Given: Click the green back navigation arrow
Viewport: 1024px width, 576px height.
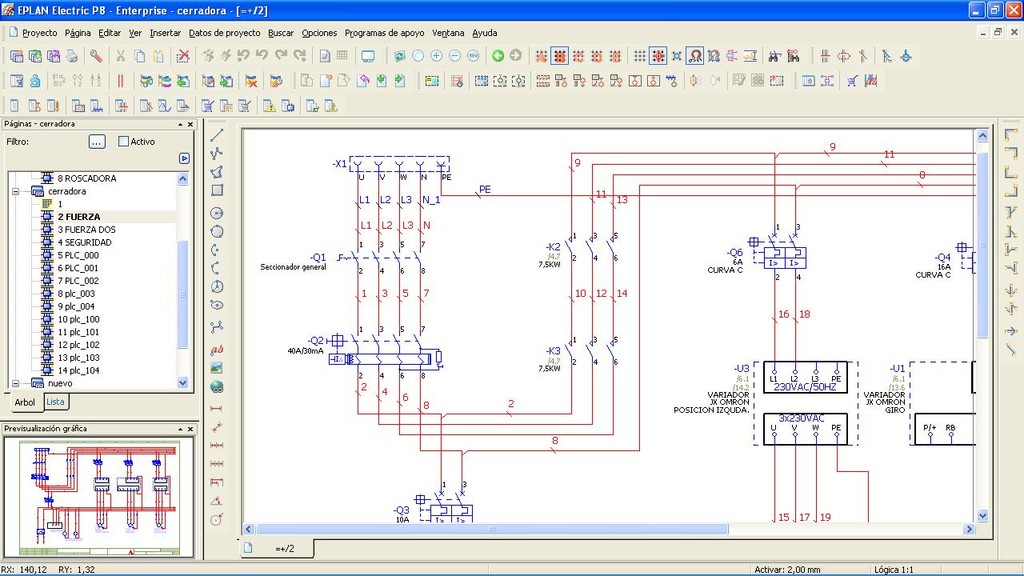Looking at the screenshot, I should coord(498,56).
